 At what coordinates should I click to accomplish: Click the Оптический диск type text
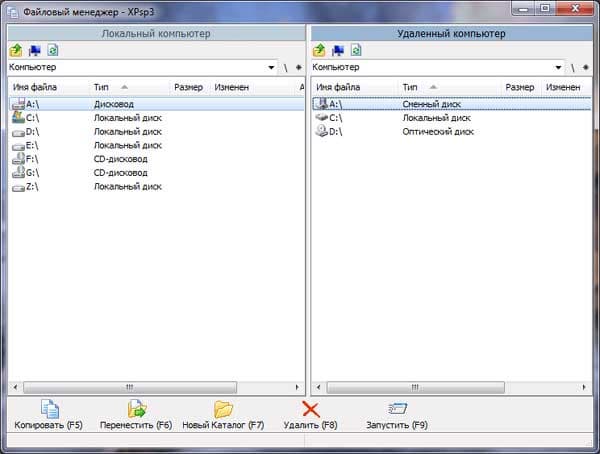(438, 132)
